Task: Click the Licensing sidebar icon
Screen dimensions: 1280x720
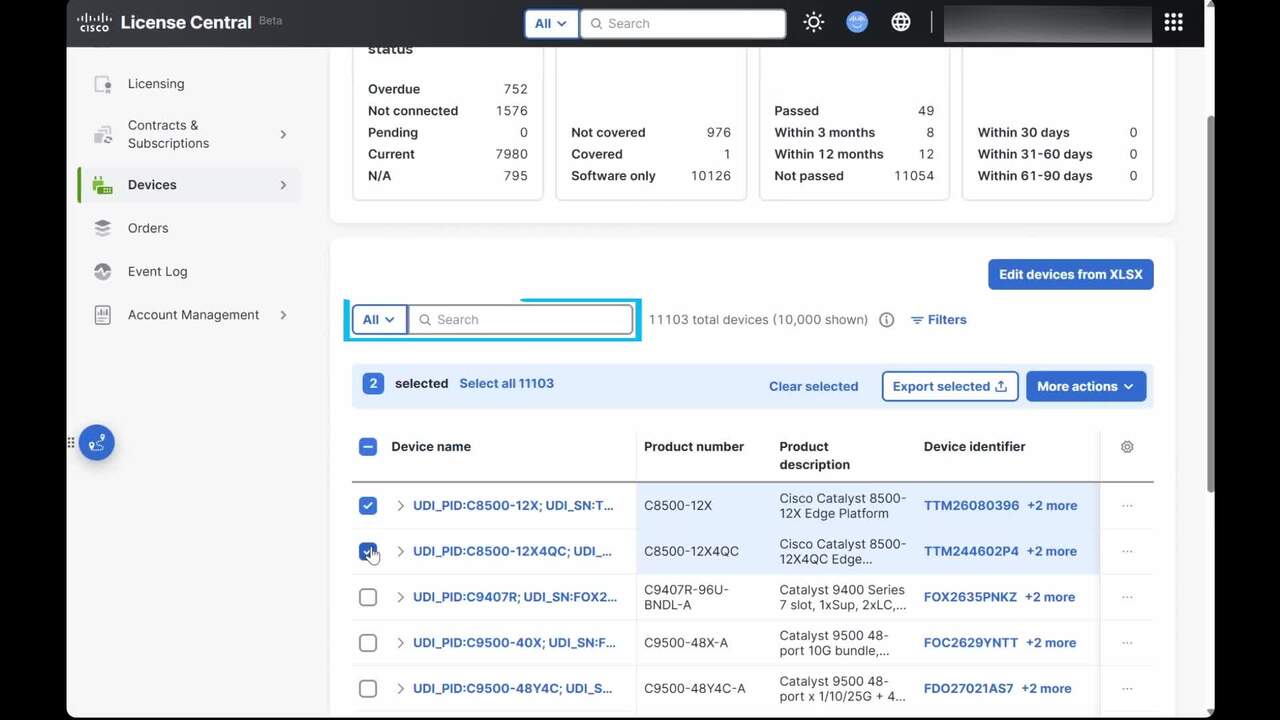Action: (102, 84)
